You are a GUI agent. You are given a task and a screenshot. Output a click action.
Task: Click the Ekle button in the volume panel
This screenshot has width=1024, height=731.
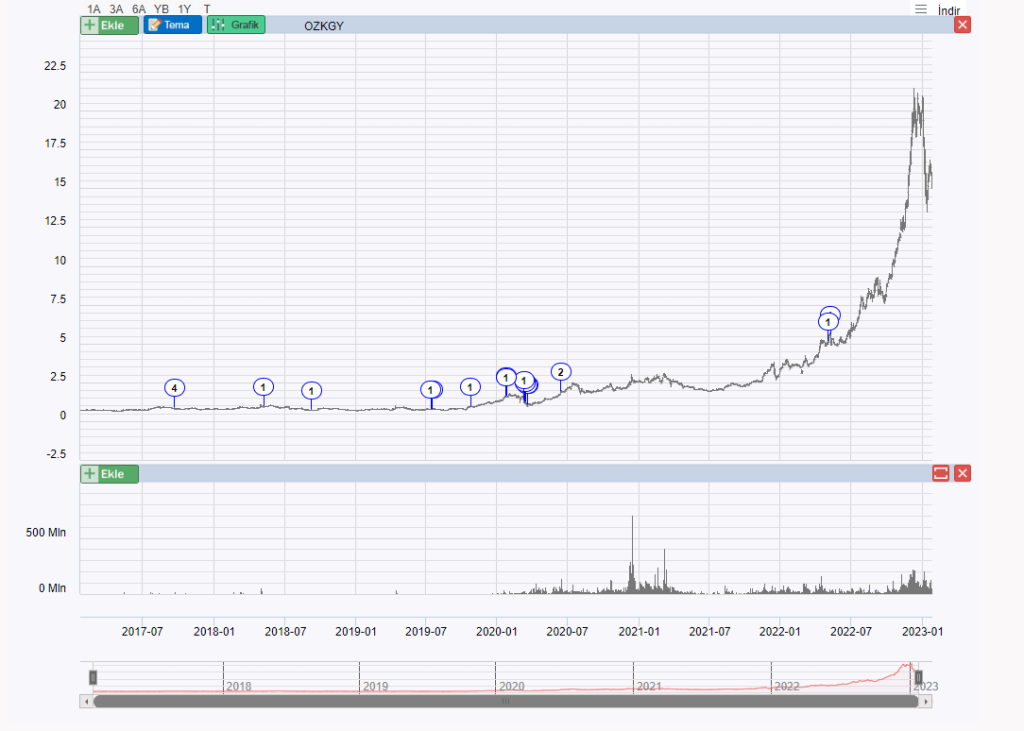point(109,474)
